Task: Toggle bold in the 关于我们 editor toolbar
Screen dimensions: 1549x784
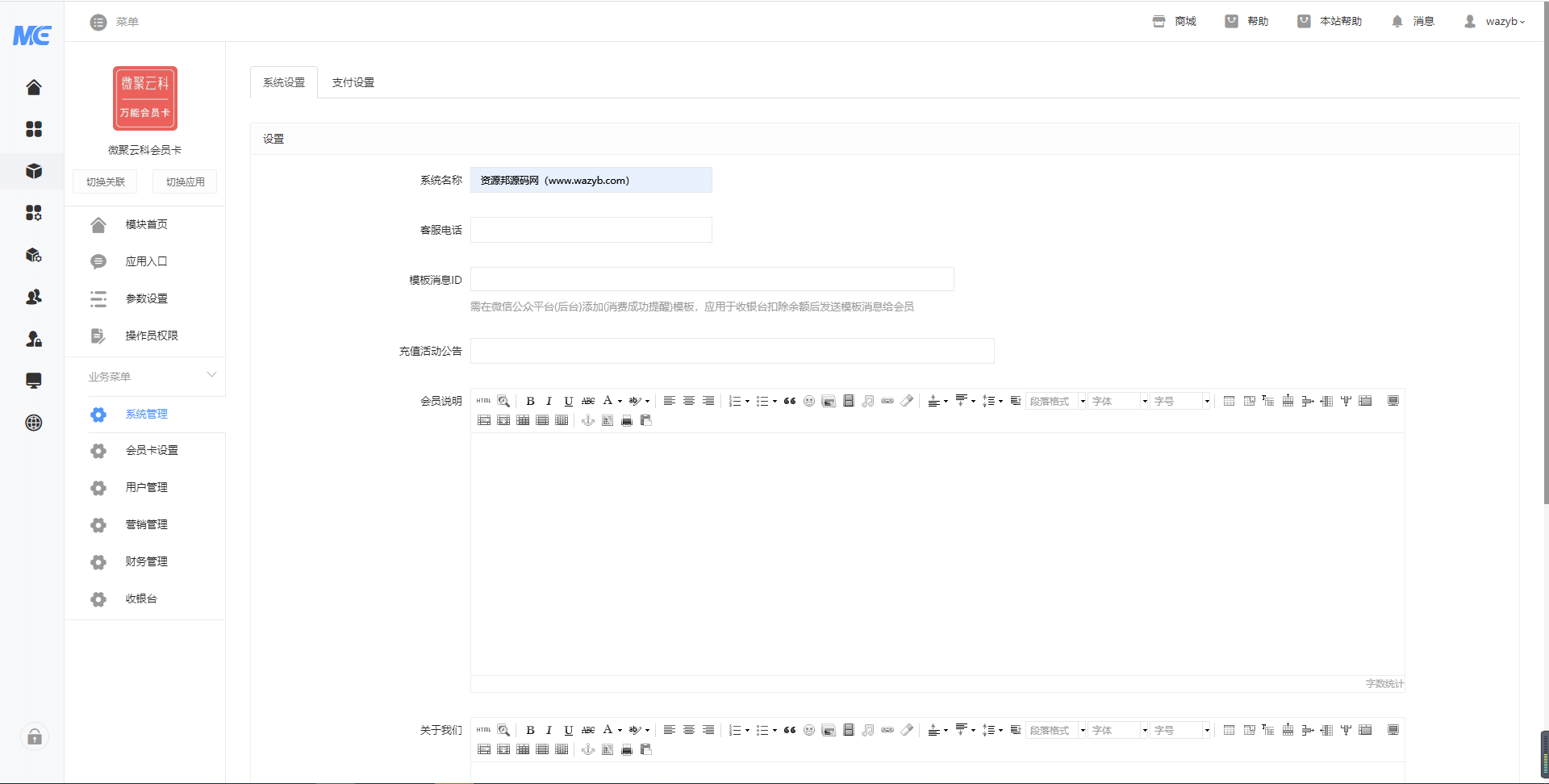Action: pos(530,730)
